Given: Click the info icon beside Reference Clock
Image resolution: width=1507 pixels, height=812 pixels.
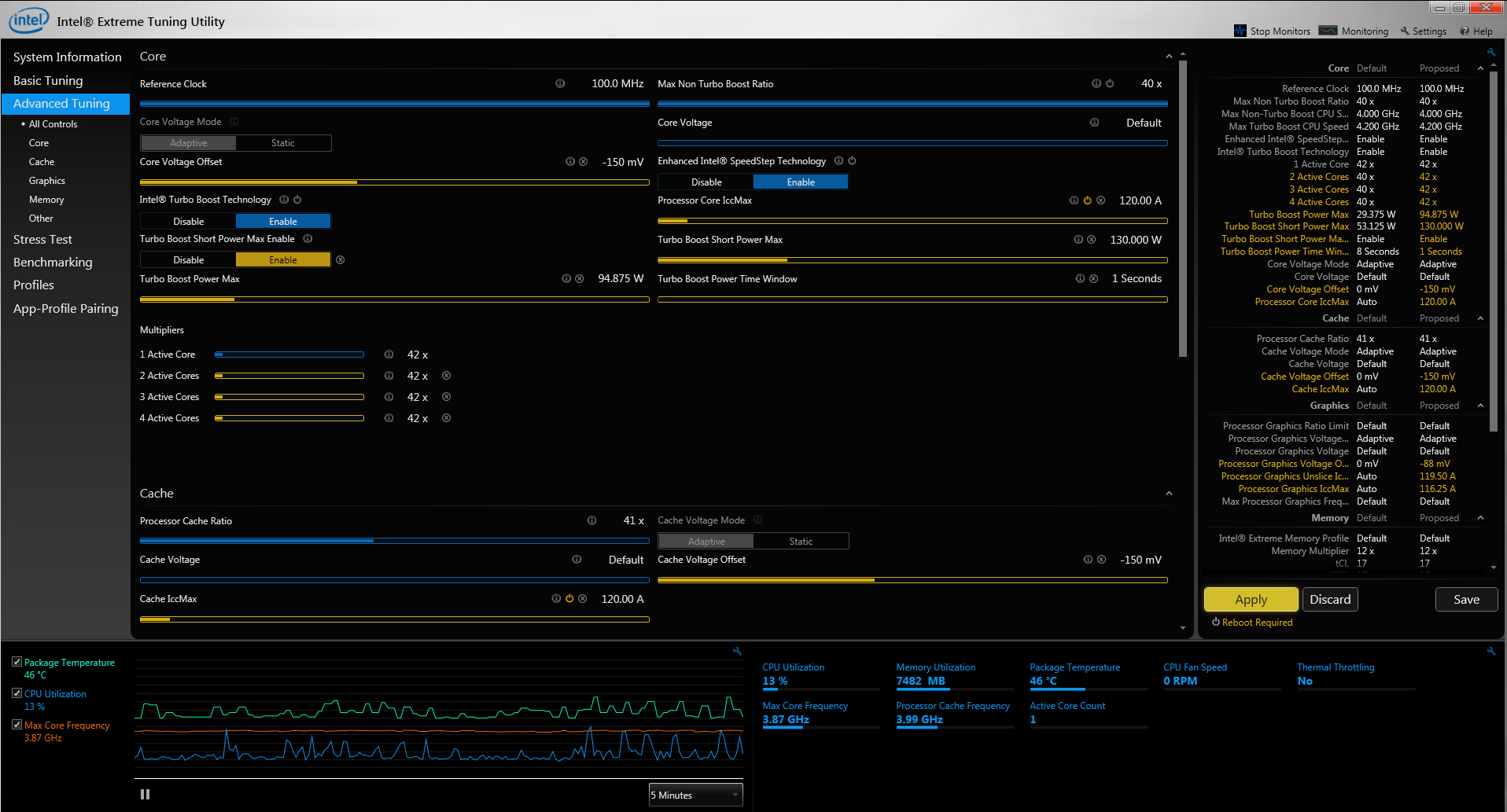Looking at the screenshot, I should (x=560, y=83).
